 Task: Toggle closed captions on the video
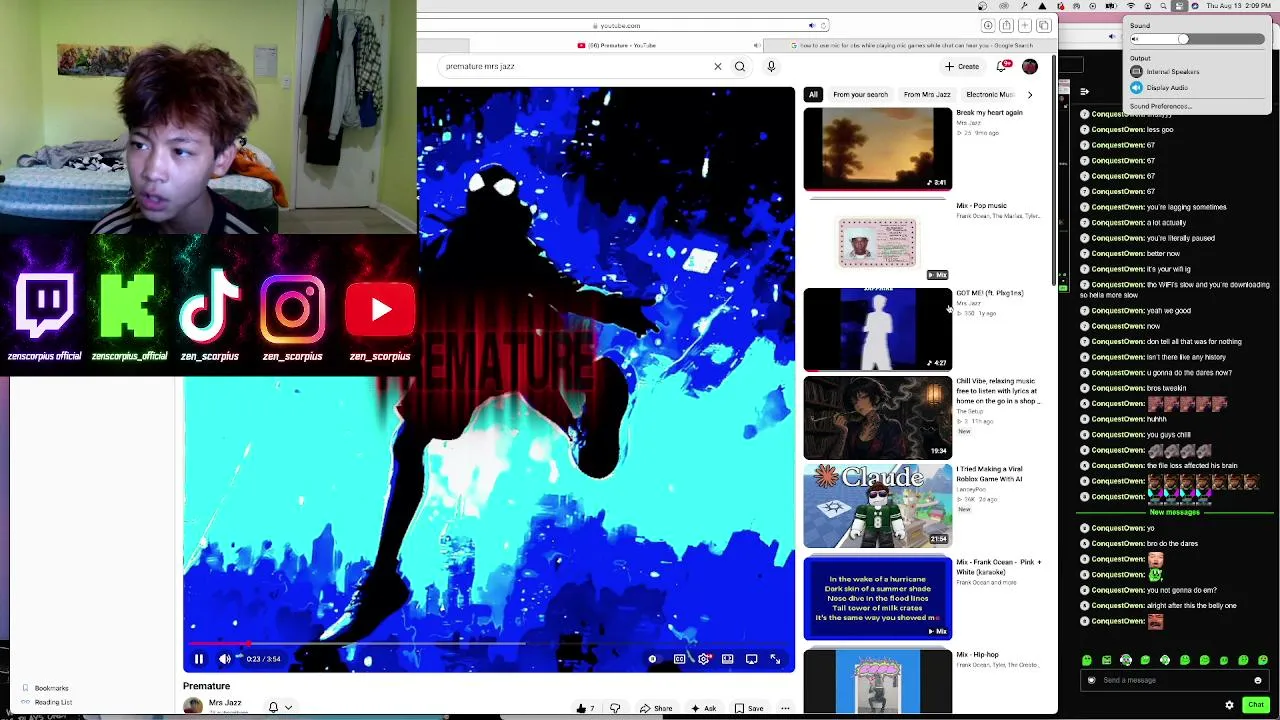pos(679,659)
